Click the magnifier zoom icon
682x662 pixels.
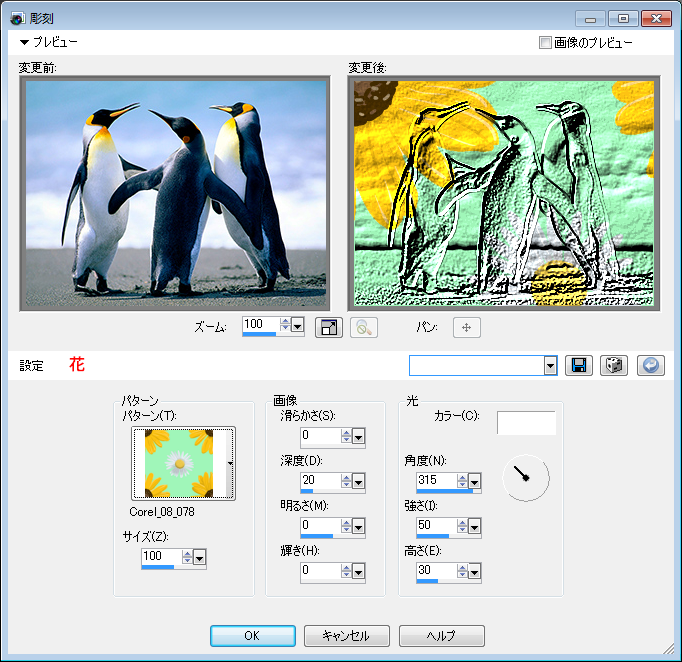point(363,327)
